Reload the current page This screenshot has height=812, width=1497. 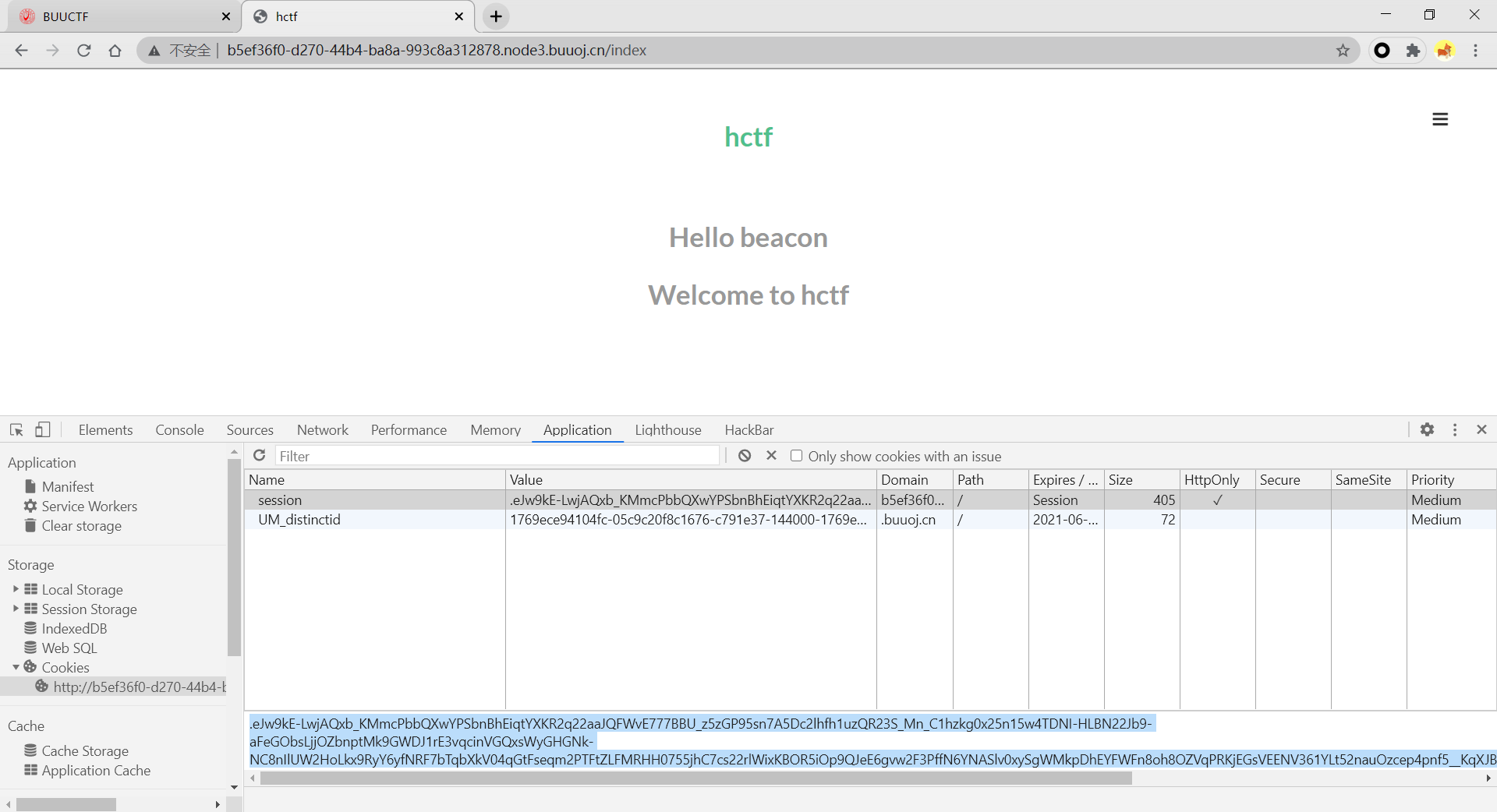click(84, 51)
